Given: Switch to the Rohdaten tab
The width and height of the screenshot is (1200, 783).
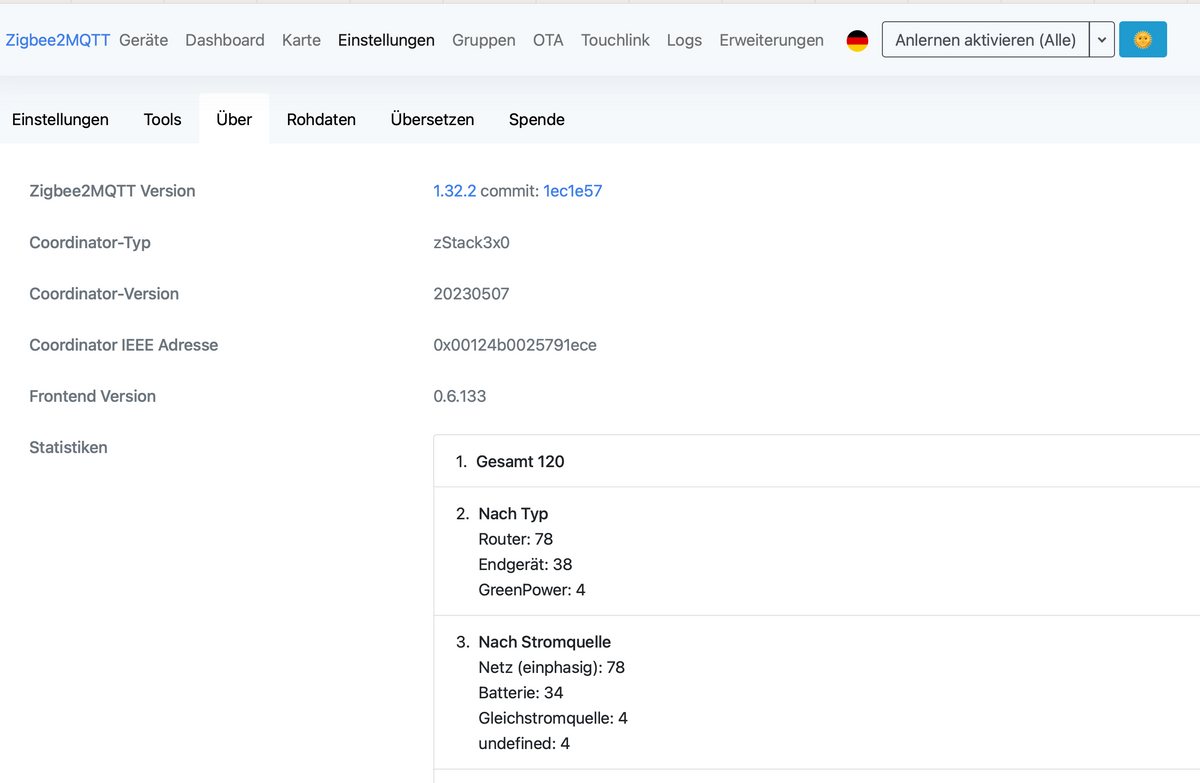Looking at the screenshot, I should pos(321,119).
